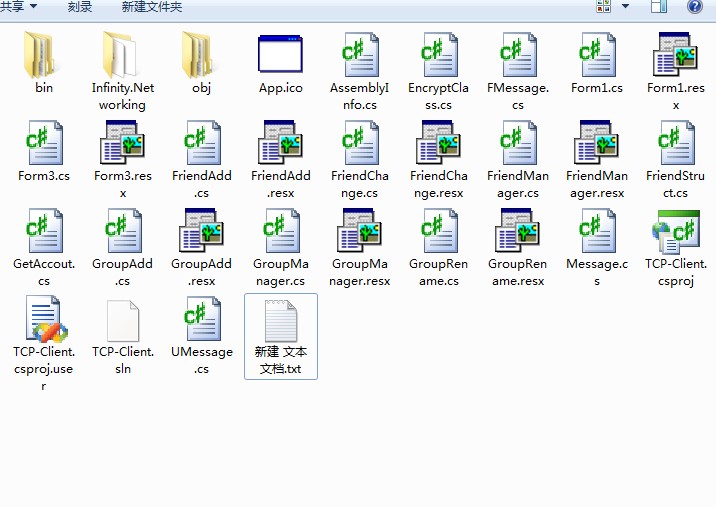Screen dimensions: 716x507
Task: Open the 共享 share dropdown menu
Action: (18, 7)
